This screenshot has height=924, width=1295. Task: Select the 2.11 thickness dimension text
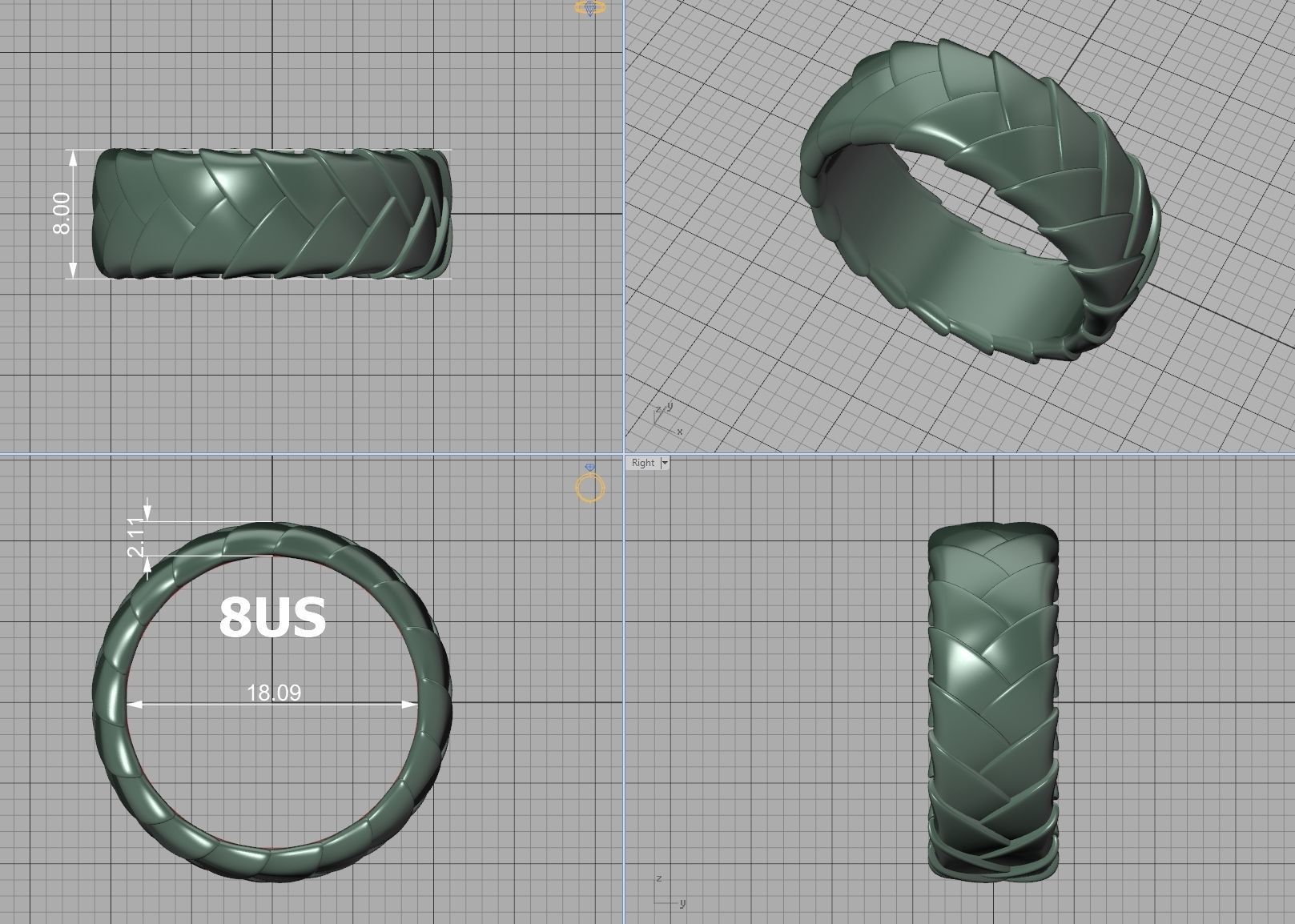tap(136, 537)
